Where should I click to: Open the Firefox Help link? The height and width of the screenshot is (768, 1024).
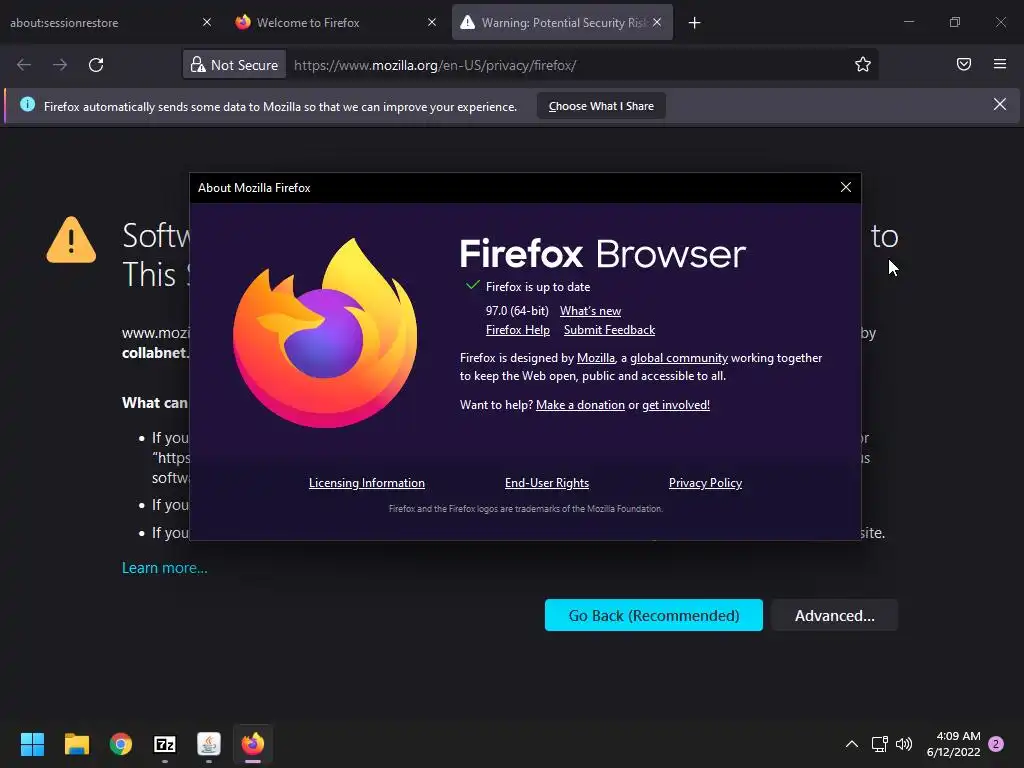[x=518, y=330]
